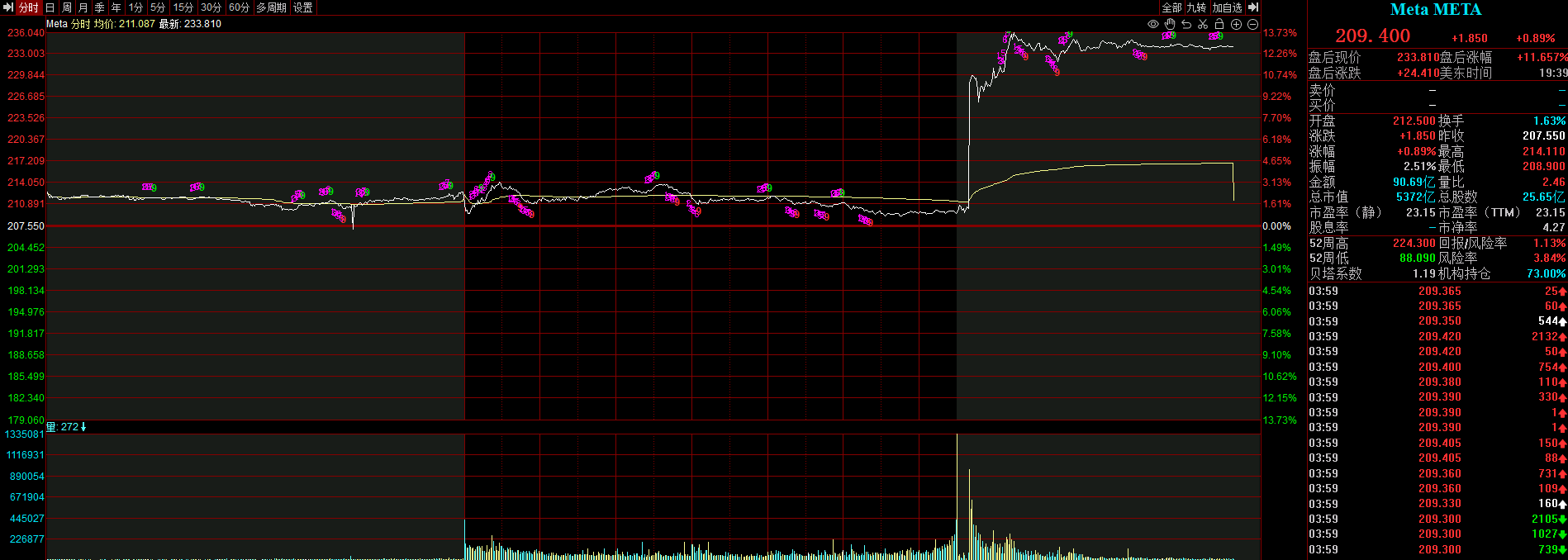
Task: Click the right collapse arrow icon beside 加自选
Action: tap(1253, 7)
